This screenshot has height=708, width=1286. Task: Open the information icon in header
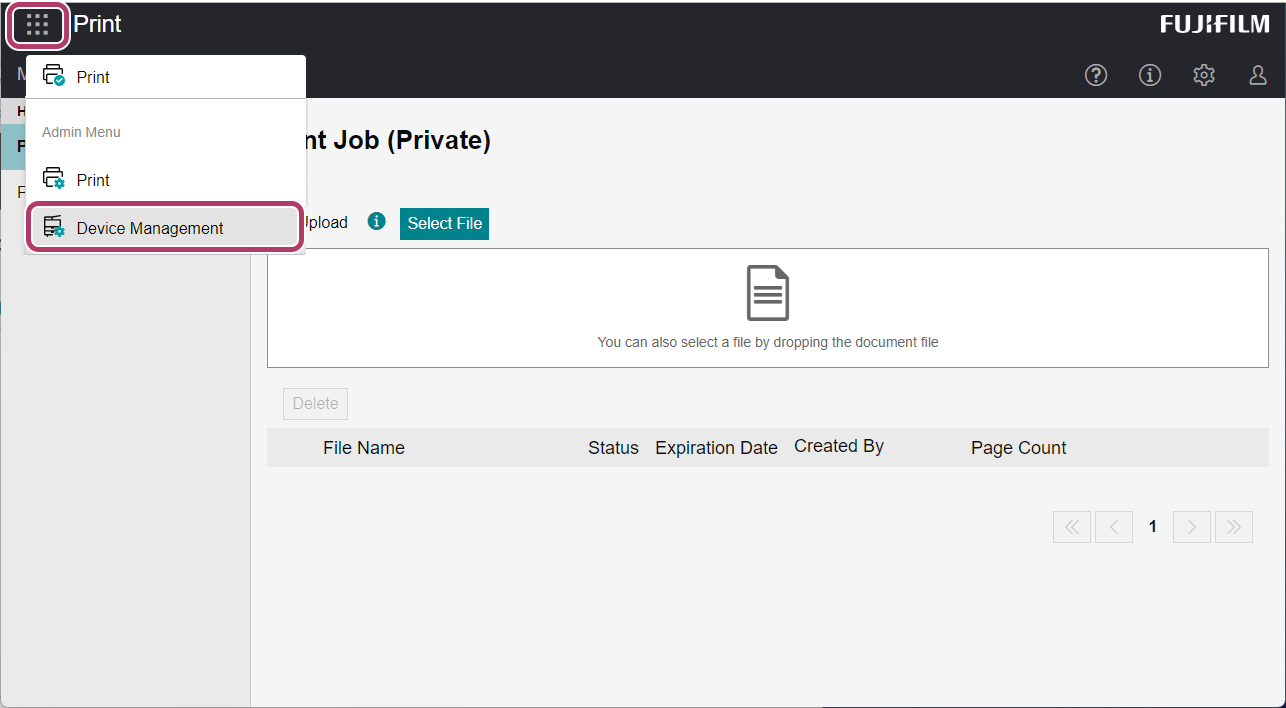1150,75
